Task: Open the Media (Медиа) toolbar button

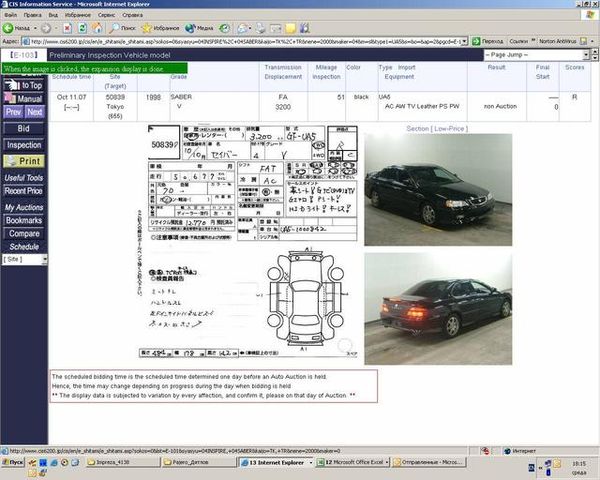Action: pyautogui.click(x=199, y=28)
